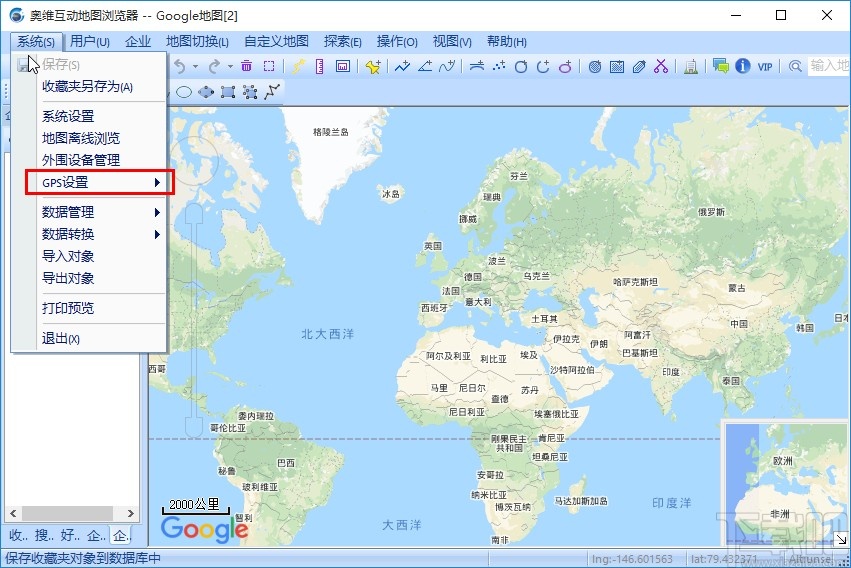Click the purple scissors cut icon
The image size is (851, 568).
(661, 66)
